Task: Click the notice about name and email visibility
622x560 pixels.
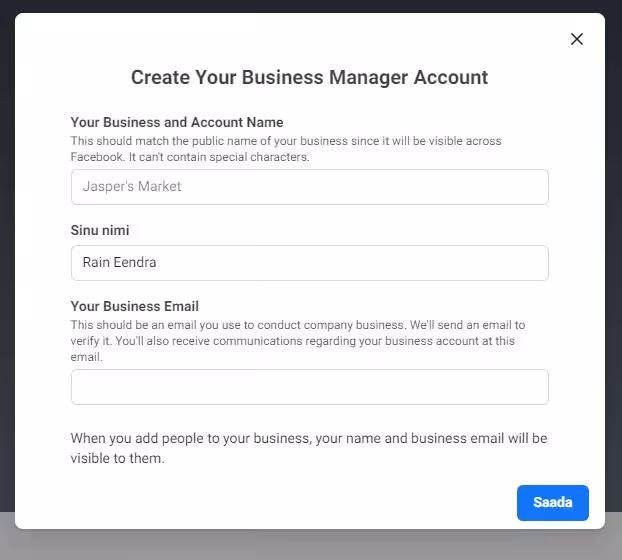Action: coord(308,448)
